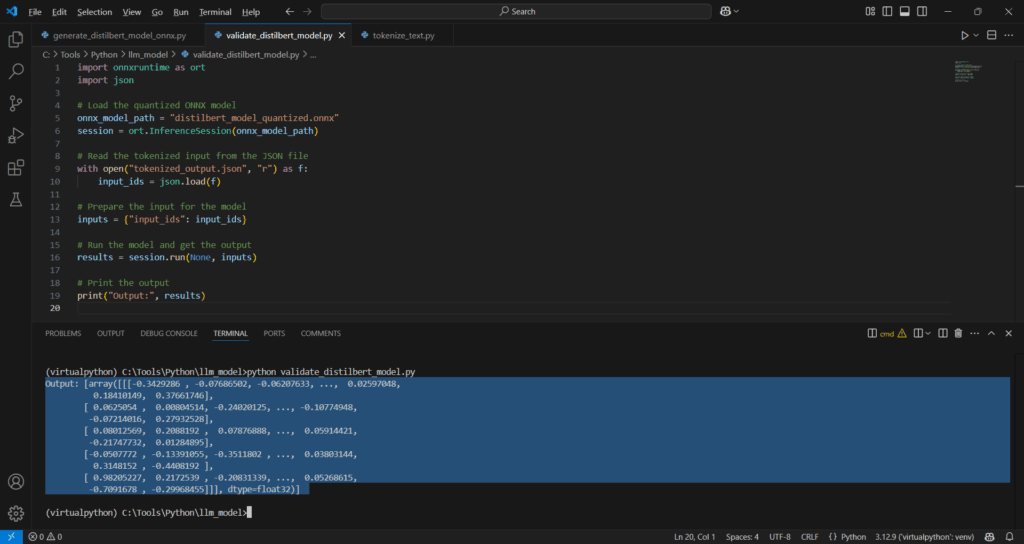Switch to OUTPUT panel tab
Image resolution: width=1024 pixels, height=544 pixels.
(110, 333)
